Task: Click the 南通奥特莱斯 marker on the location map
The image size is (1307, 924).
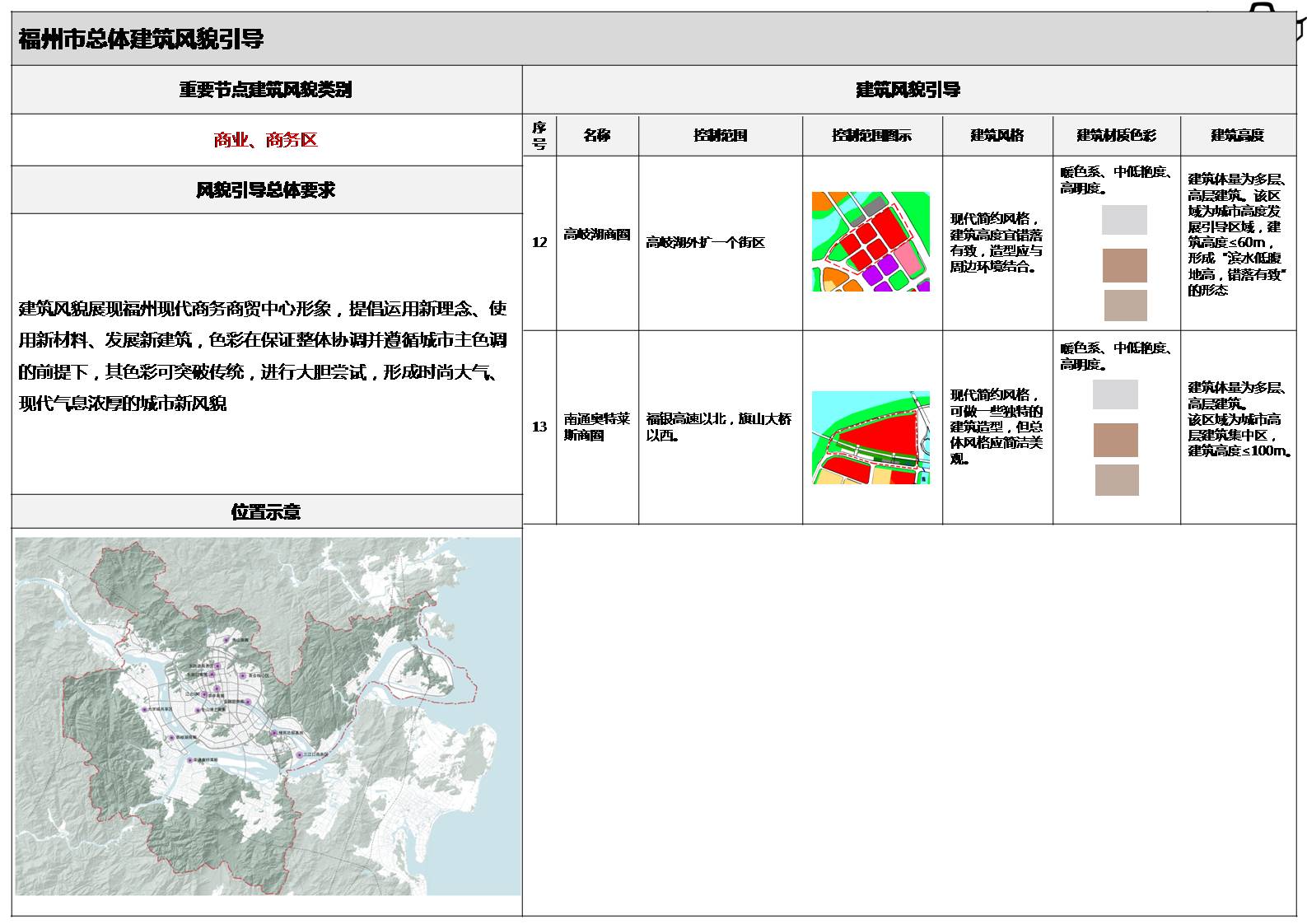Action: (191, 761)
